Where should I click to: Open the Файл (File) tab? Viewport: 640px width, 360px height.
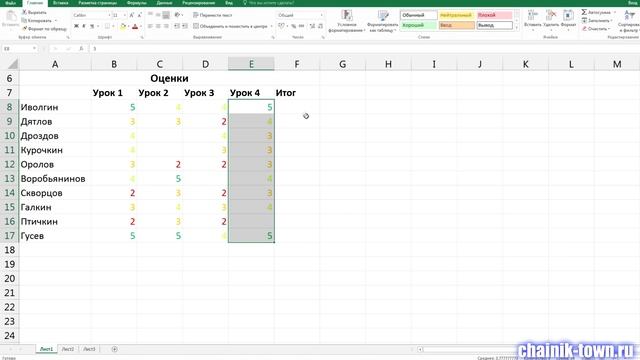click(10, 3)
